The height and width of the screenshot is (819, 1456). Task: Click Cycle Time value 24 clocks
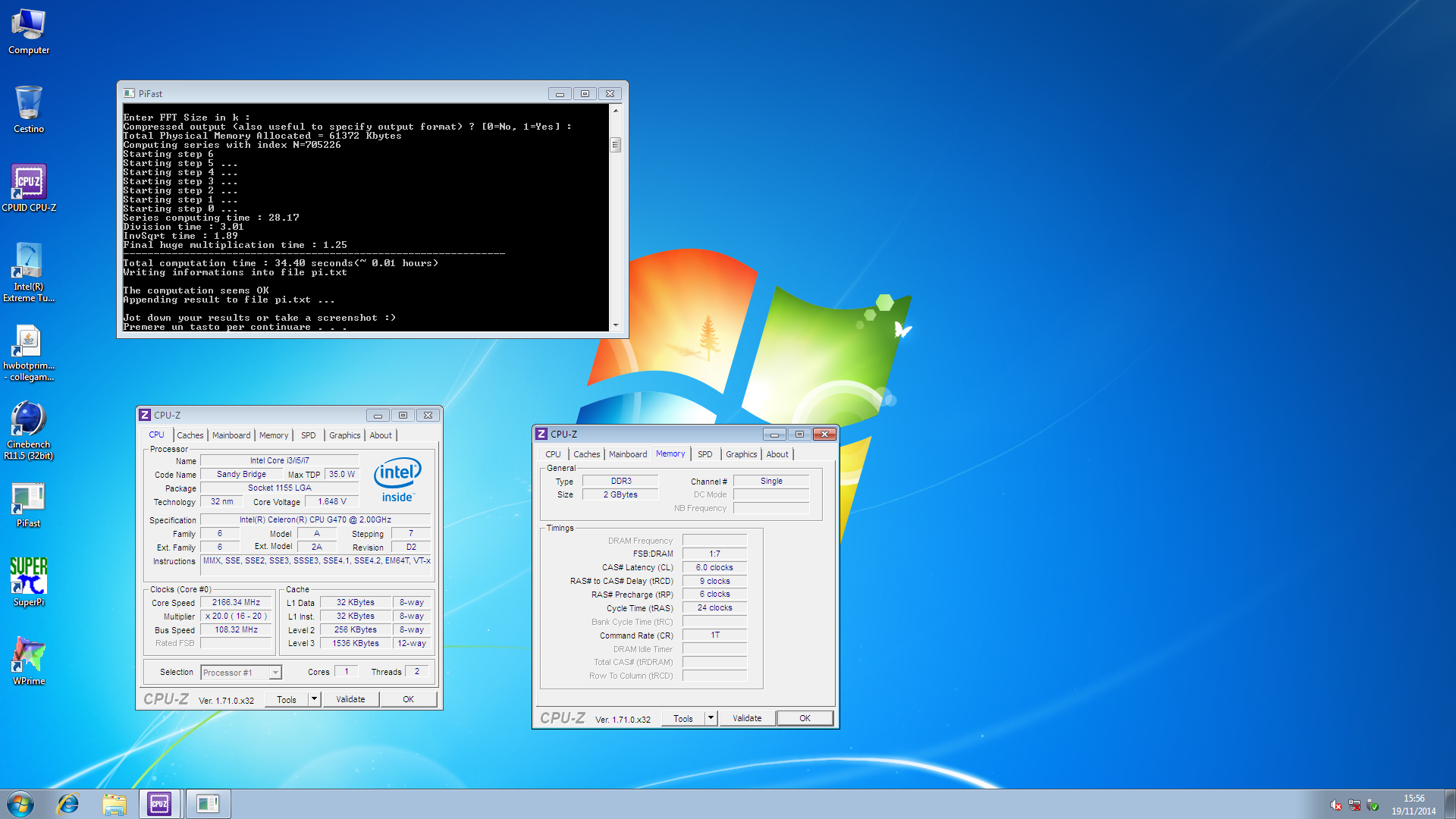tap(714, 608)
